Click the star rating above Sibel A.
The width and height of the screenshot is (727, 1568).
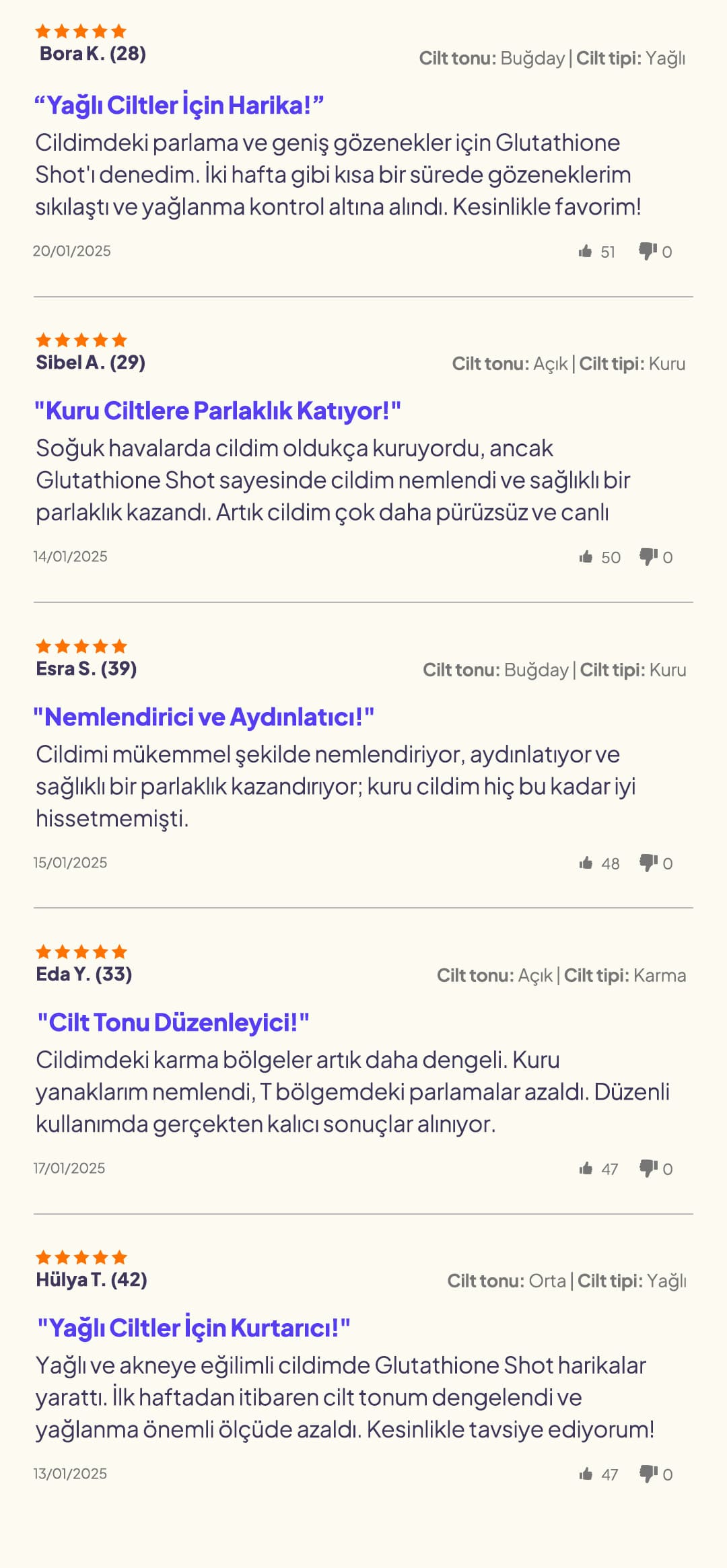81,340
